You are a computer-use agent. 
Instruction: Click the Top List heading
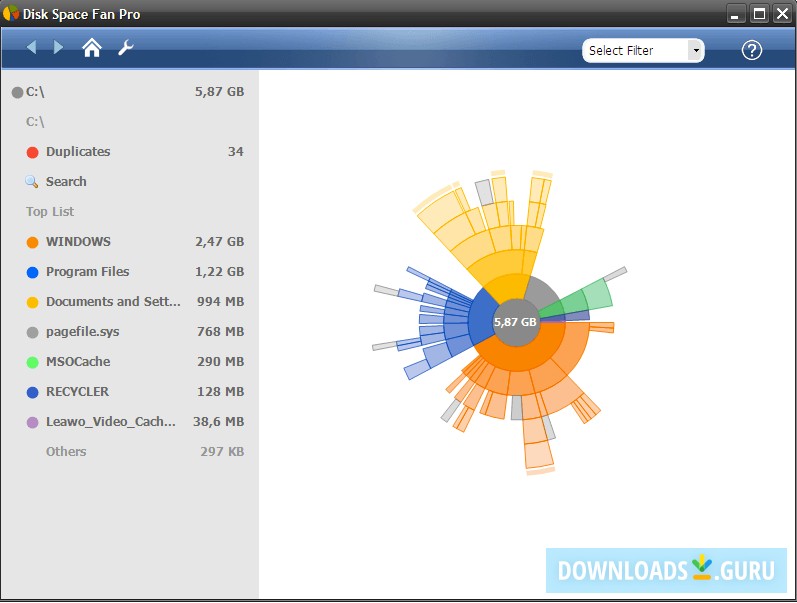[x=50, y=212]
